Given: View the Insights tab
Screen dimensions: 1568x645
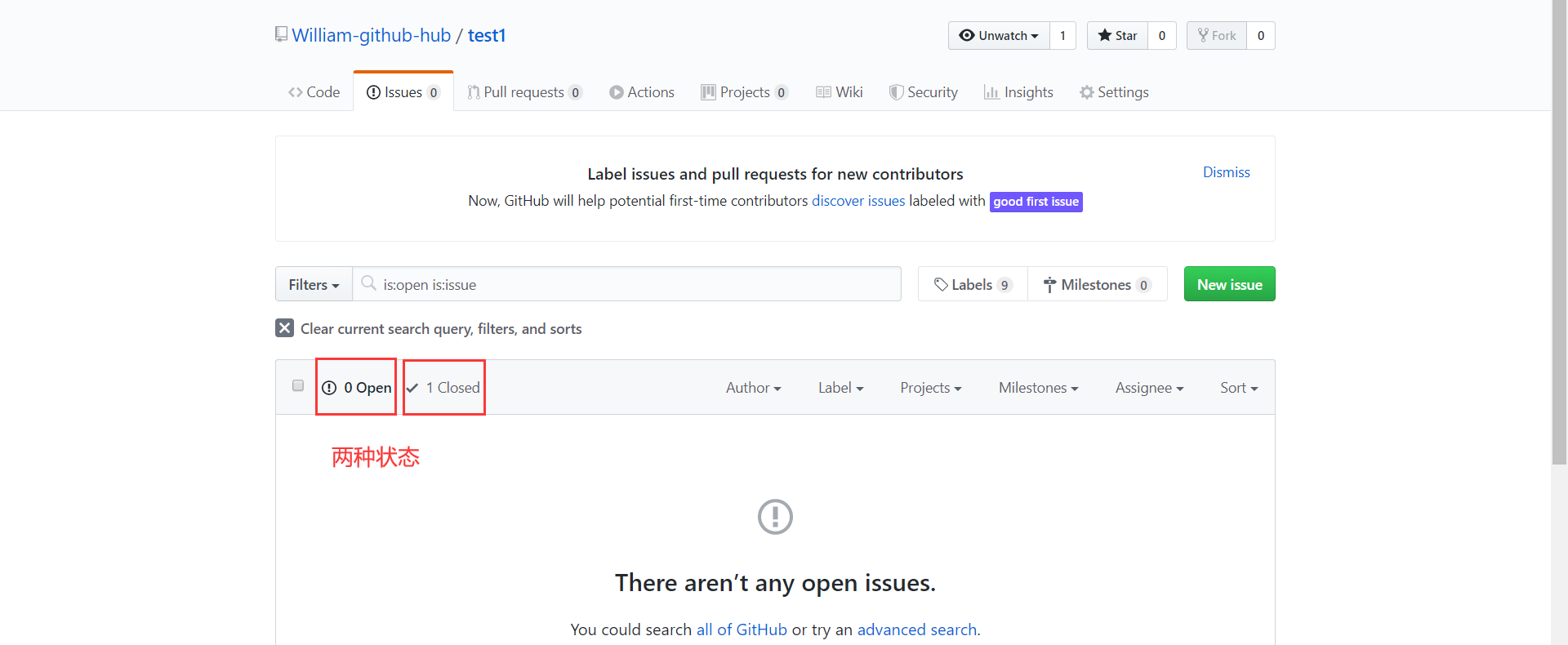Looking at the screenshot, I should tap(1018, 92).
